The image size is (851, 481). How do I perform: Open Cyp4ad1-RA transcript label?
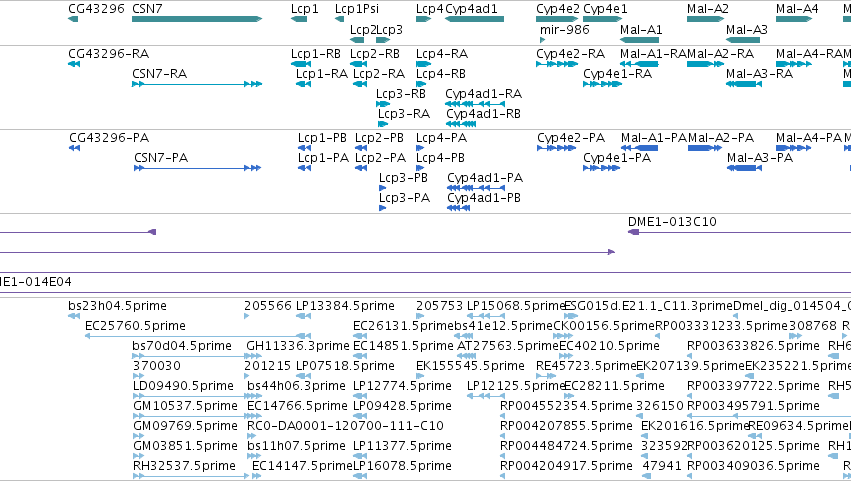(x=484, y=93)
